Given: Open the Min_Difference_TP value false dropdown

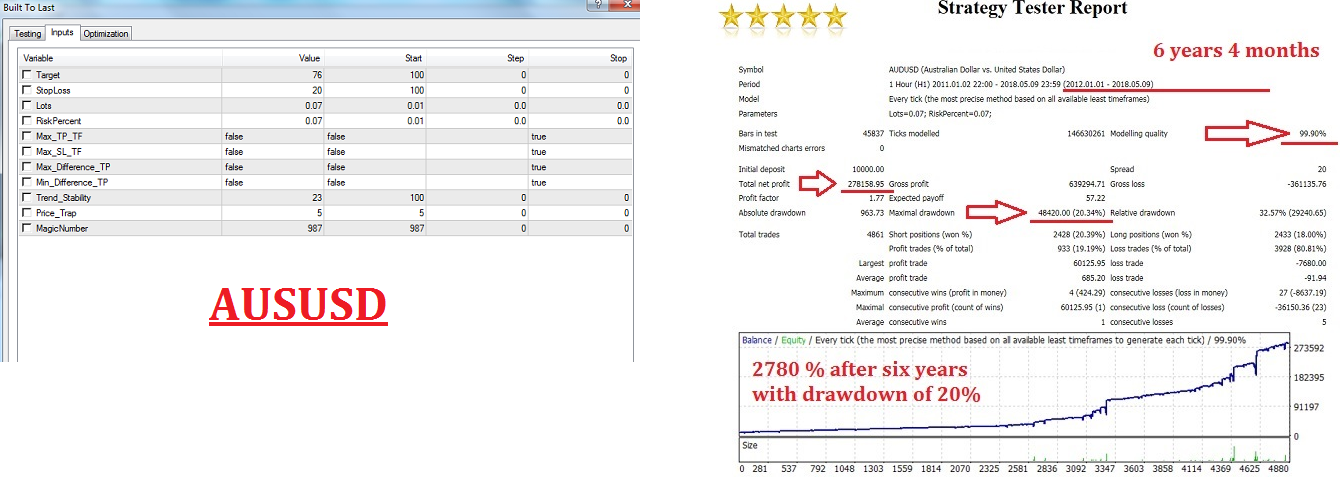Looking at the screenshot, I should pos(273,183).
